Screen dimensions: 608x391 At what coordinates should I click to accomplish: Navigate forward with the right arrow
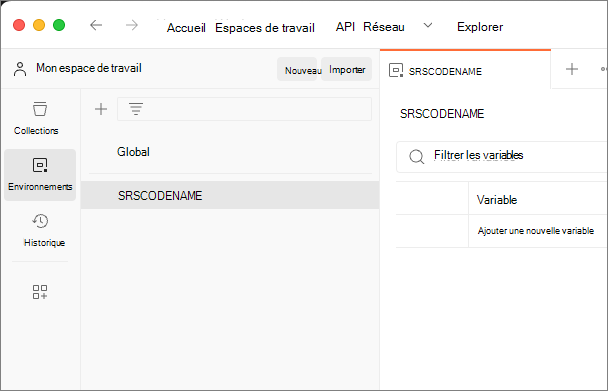(x=132, y=26)
